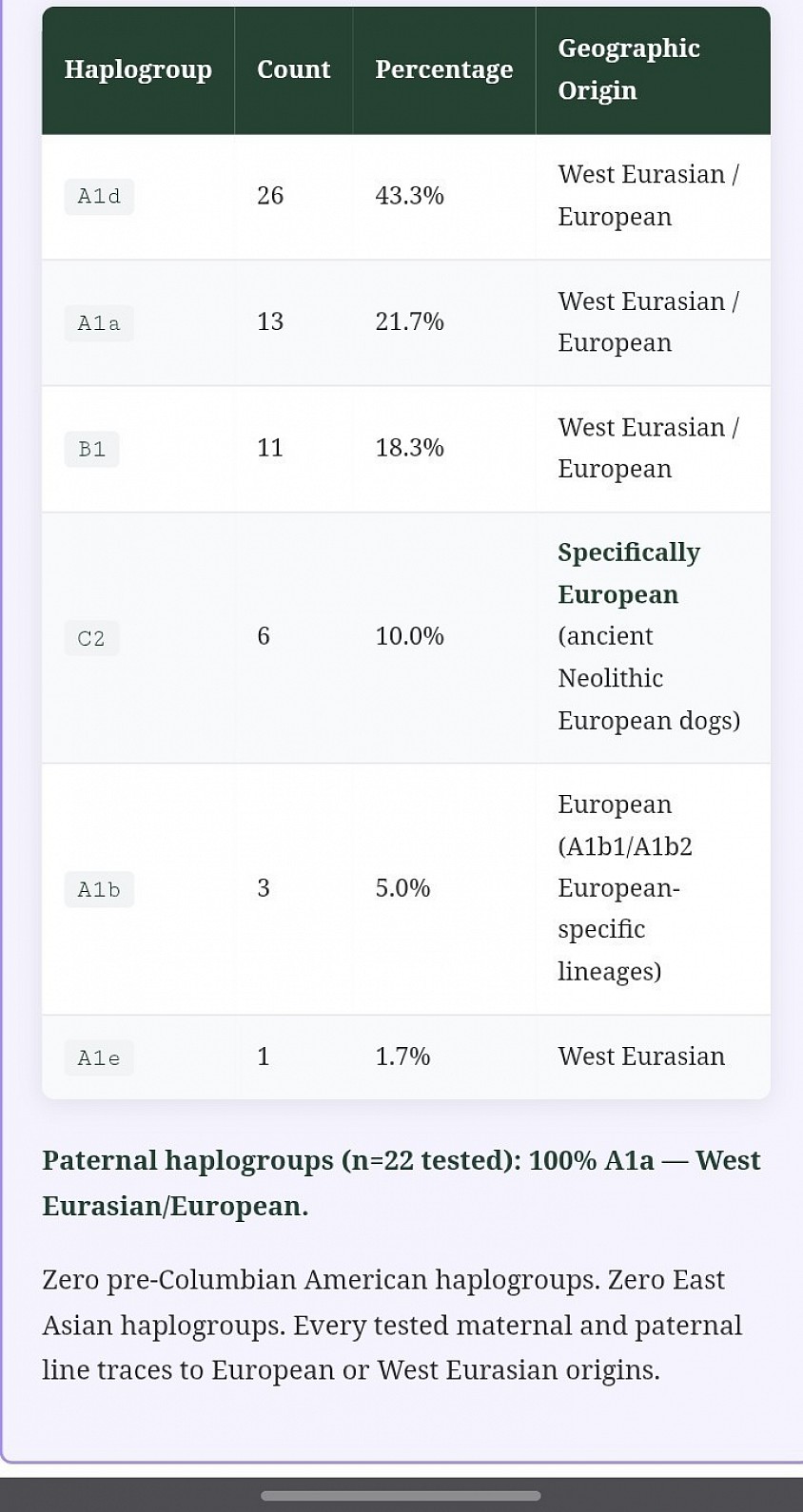
Task: Click the C2 haplogroup tag
Action: [92, 638]
